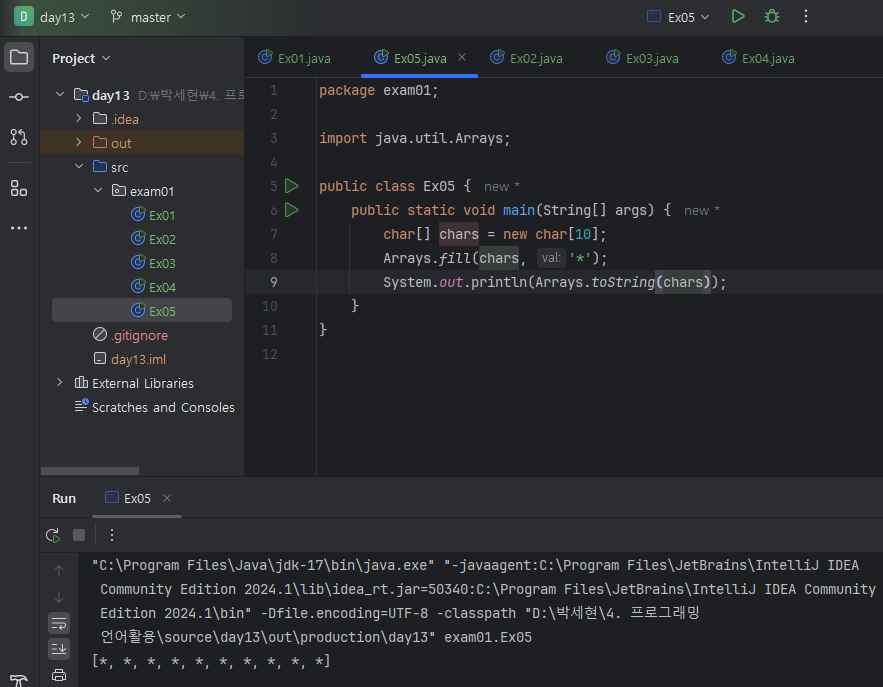This screenshot has height=687, width=883.
Task: Click the Debug bug icon
Action: point(771,17)
